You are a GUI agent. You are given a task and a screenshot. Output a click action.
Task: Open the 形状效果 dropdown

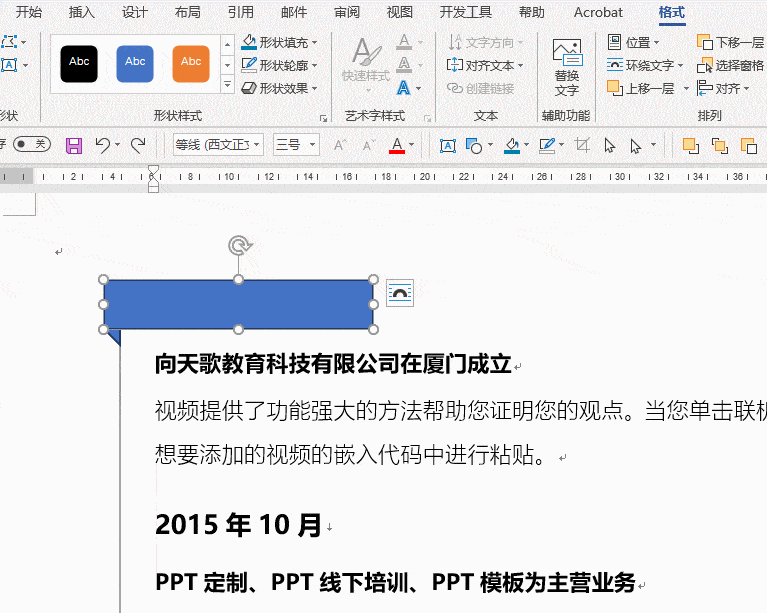(279, 88)
